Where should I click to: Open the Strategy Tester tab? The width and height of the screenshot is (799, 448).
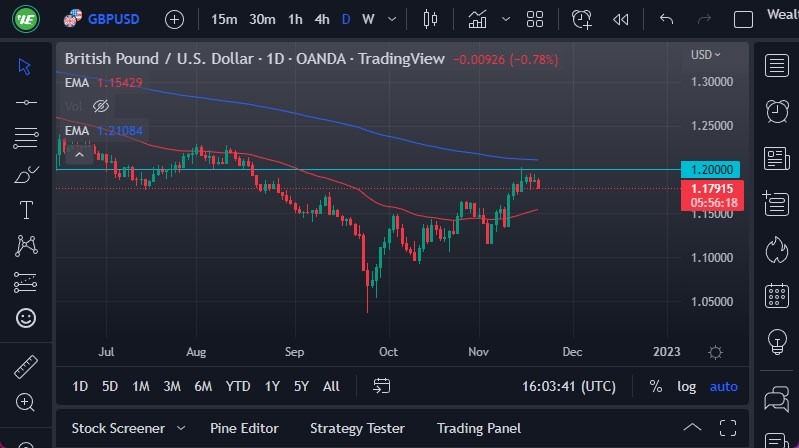tap(357, 428)
